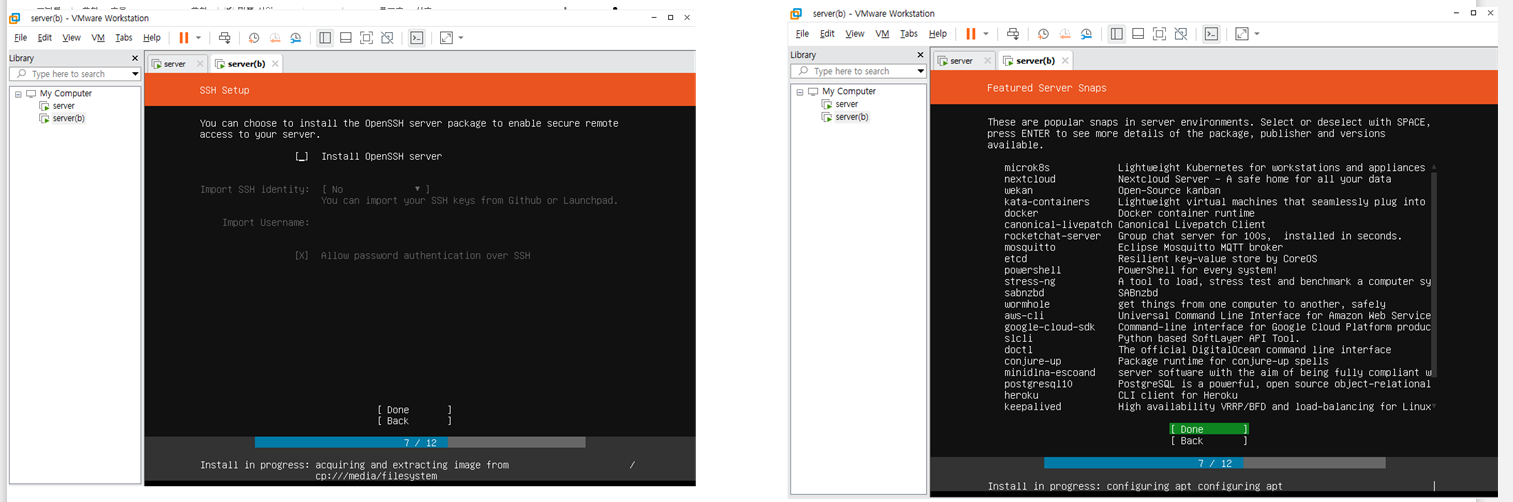Toggle thumbnail bar in the Featured Server Snaps window
The height and width of the screenshot is (502, 1513).
point(1138,34)
